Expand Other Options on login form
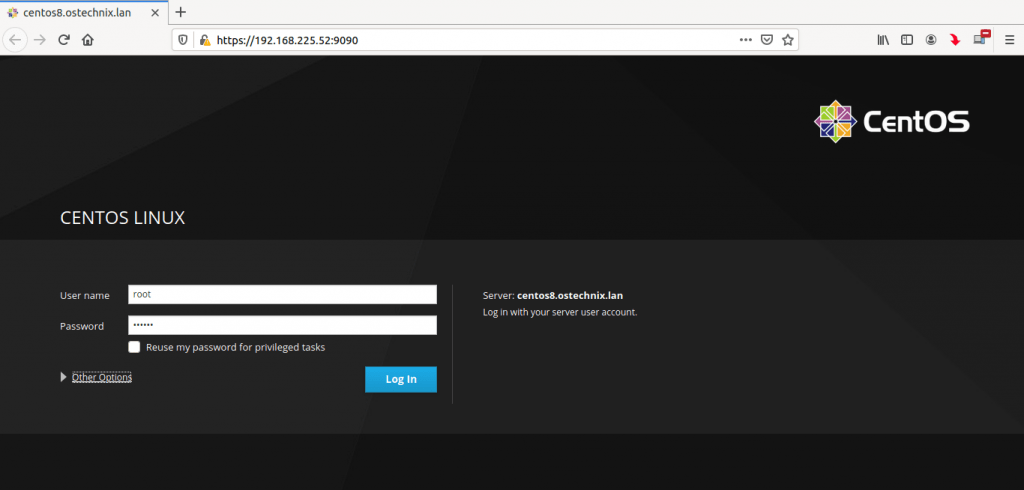Image resolution: width=1024 pixels, height=490 pixels. [x=101, y=377]
